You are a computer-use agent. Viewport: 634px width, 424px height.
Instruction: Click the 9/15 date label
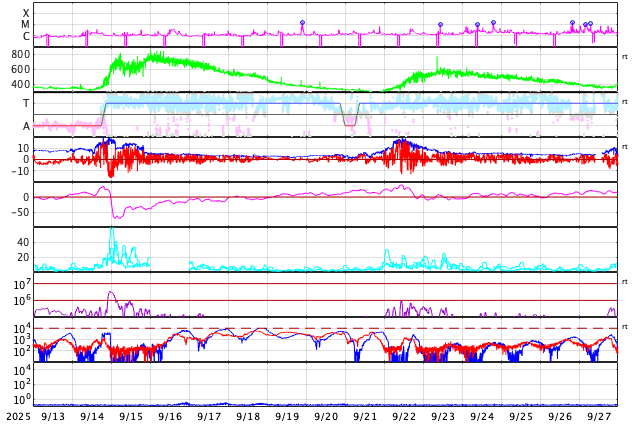pyautogui.click(x=131, y=416)
